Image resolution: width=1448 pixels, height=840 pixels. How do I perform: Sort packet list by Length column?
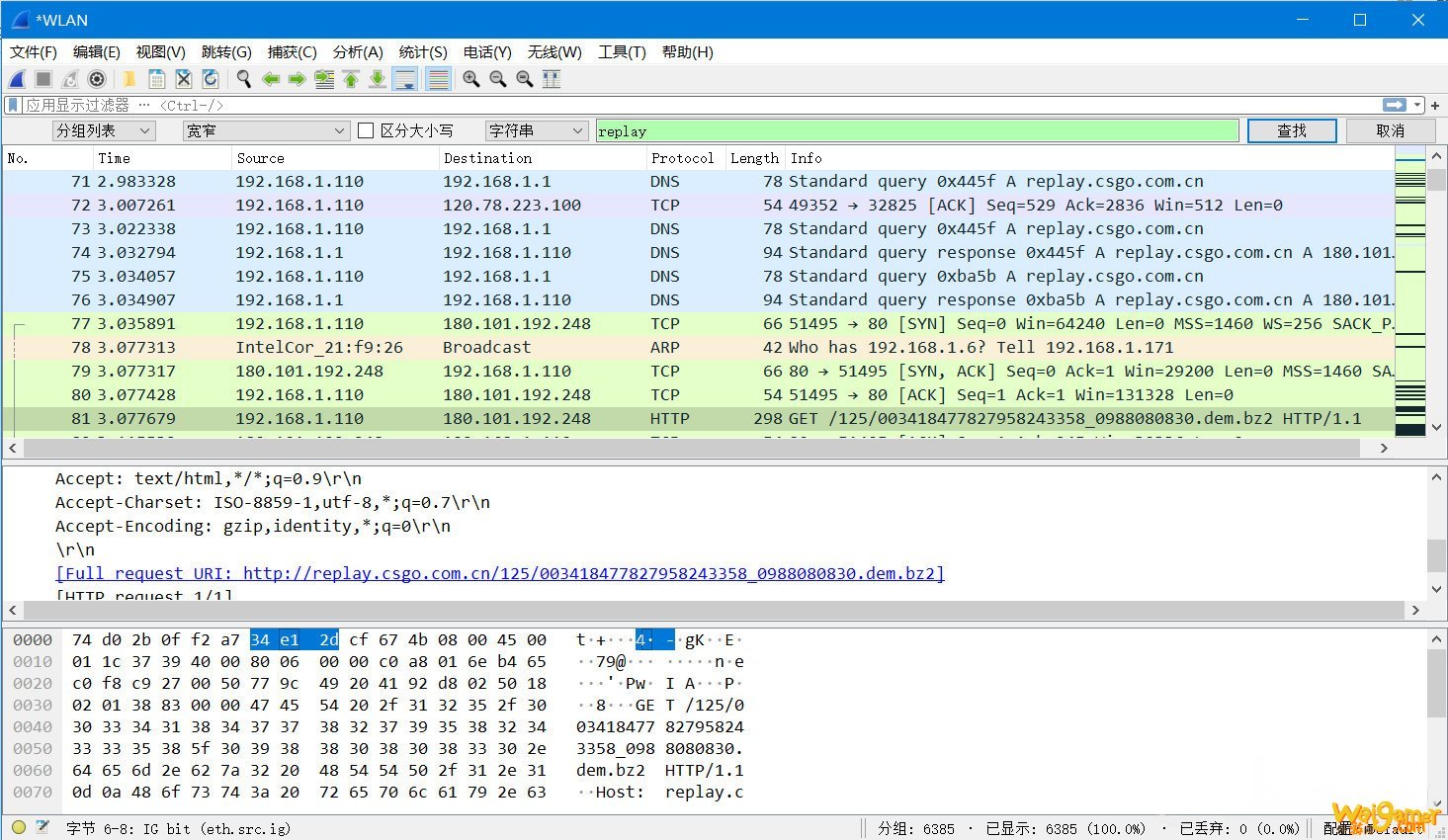pyautogui.click(x=755, y=158)
